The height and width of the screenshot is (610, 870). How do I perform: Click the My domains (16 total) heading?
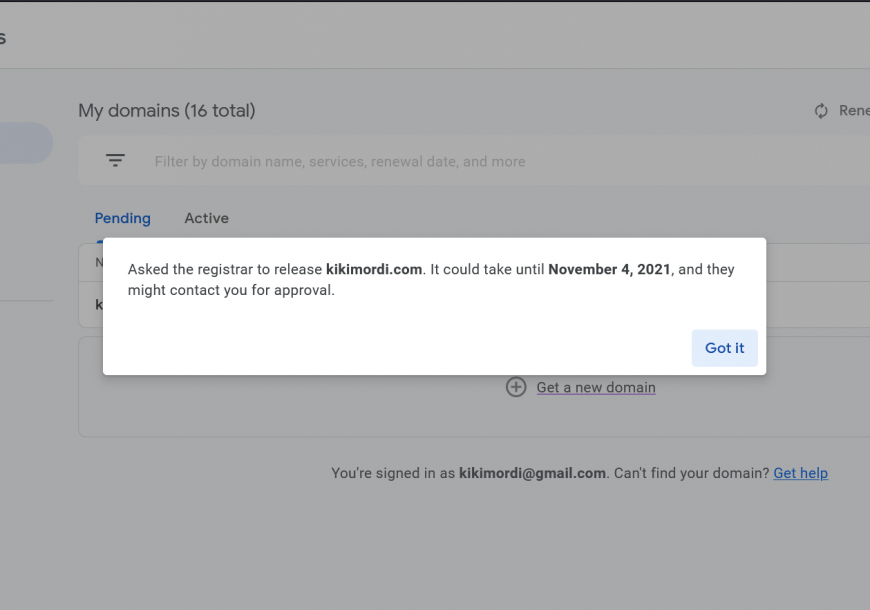tap(166, 110)
